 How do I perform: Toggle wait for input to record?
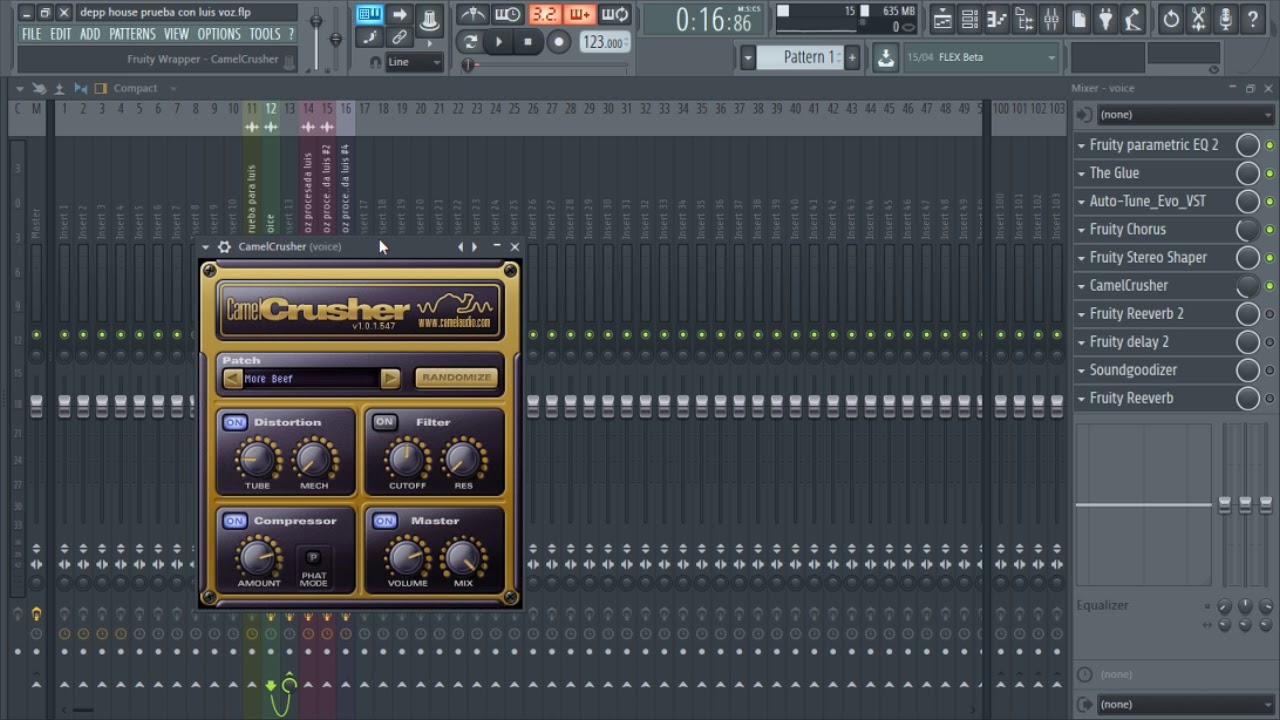coord(508,15)
